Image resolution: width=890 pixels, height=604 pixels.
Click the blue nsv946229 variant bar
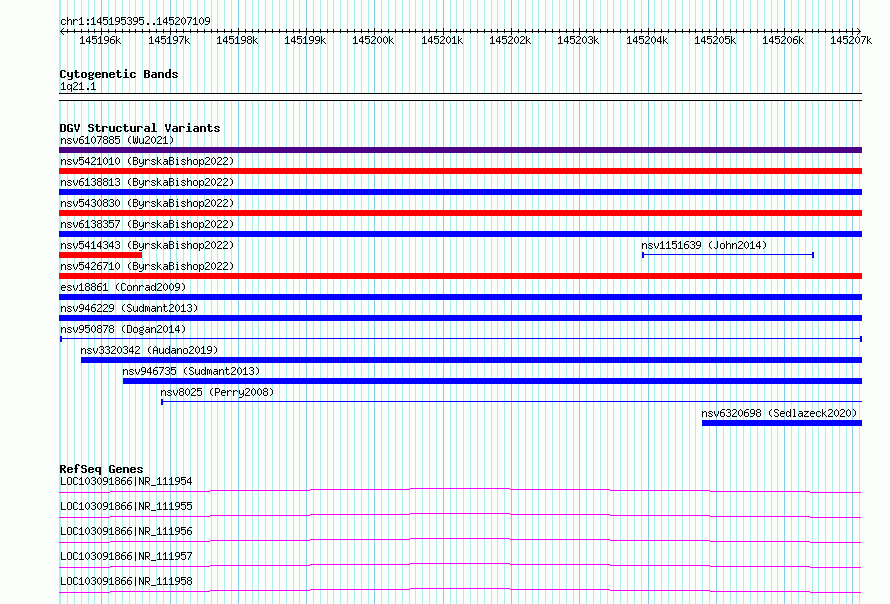460,318
